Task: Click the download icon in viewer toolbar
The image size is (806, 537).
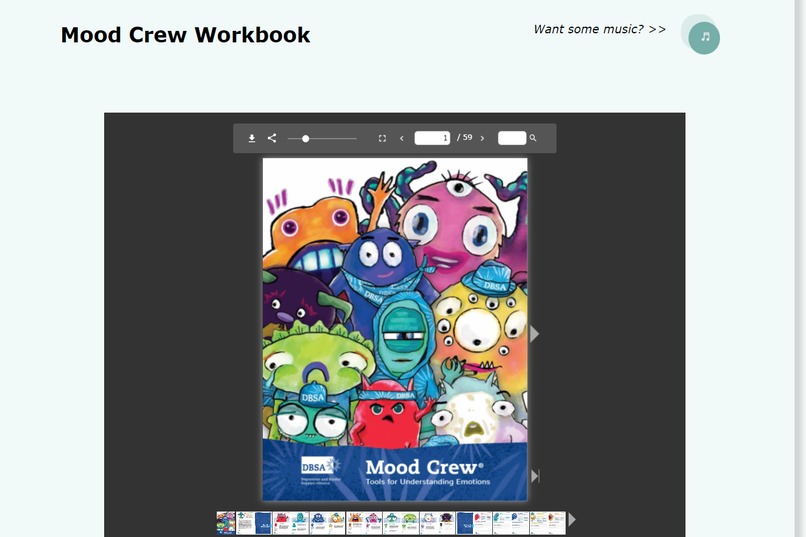Action: coord(251,138)
